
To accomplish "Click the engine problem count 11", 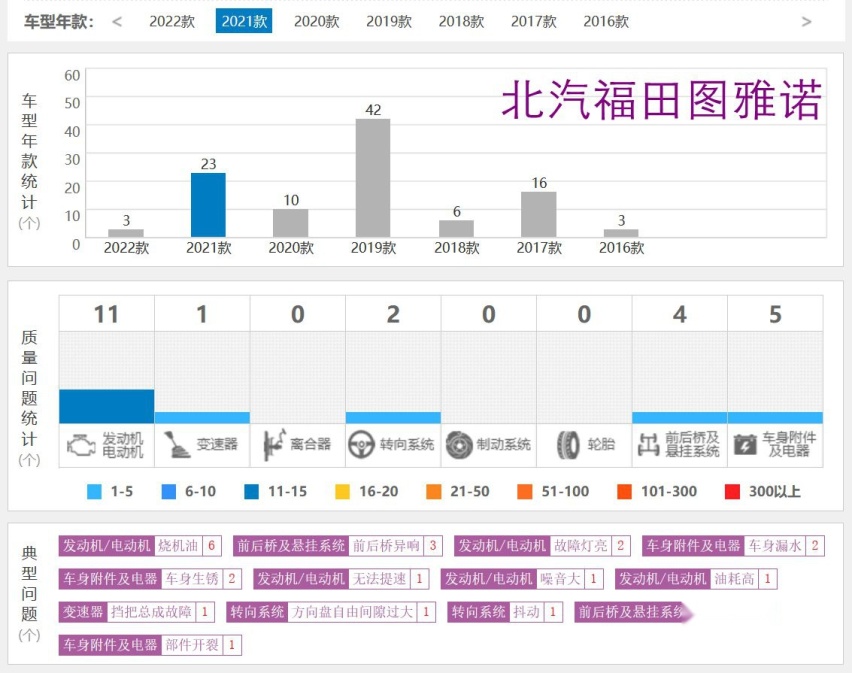I will click(x=106, y=315).
